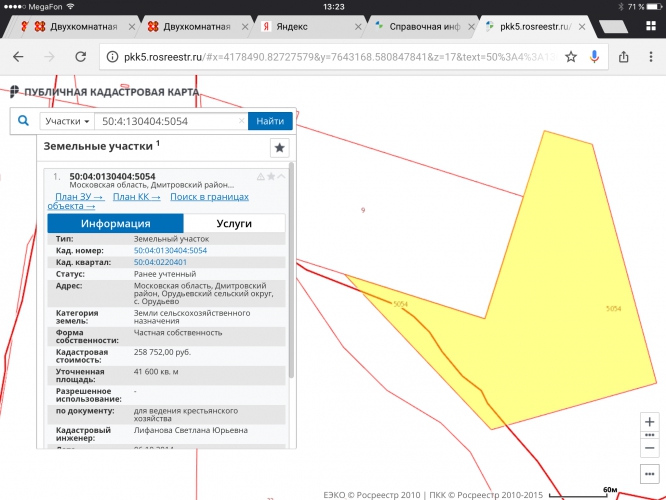
Task: Click battery indicator in status bar
Action: pyautogui.click(x=654, y=7)
